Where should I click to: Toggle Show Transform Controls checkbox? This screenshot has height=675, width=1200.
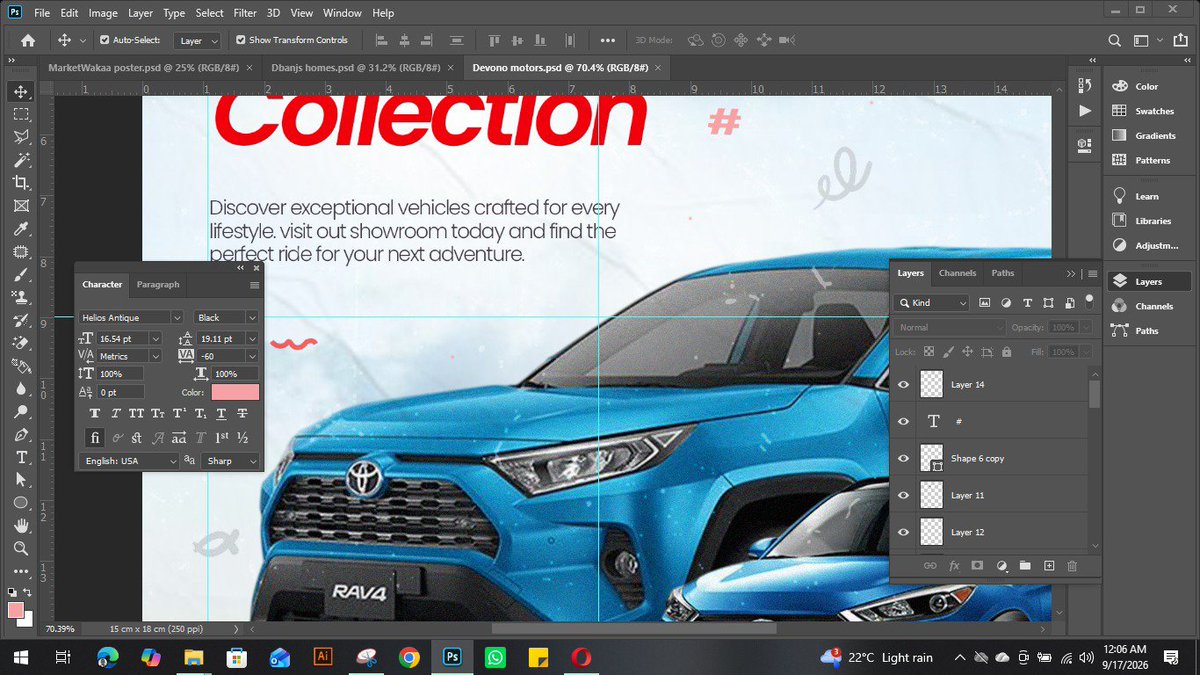(x=240, y=40)
